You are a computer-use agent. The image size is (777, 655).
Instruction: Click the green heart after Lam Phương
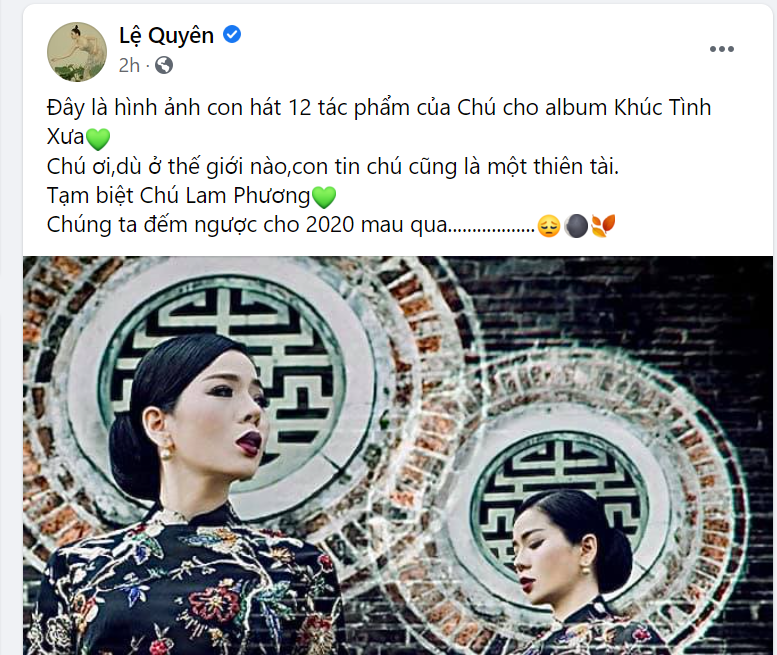point(324,197)
